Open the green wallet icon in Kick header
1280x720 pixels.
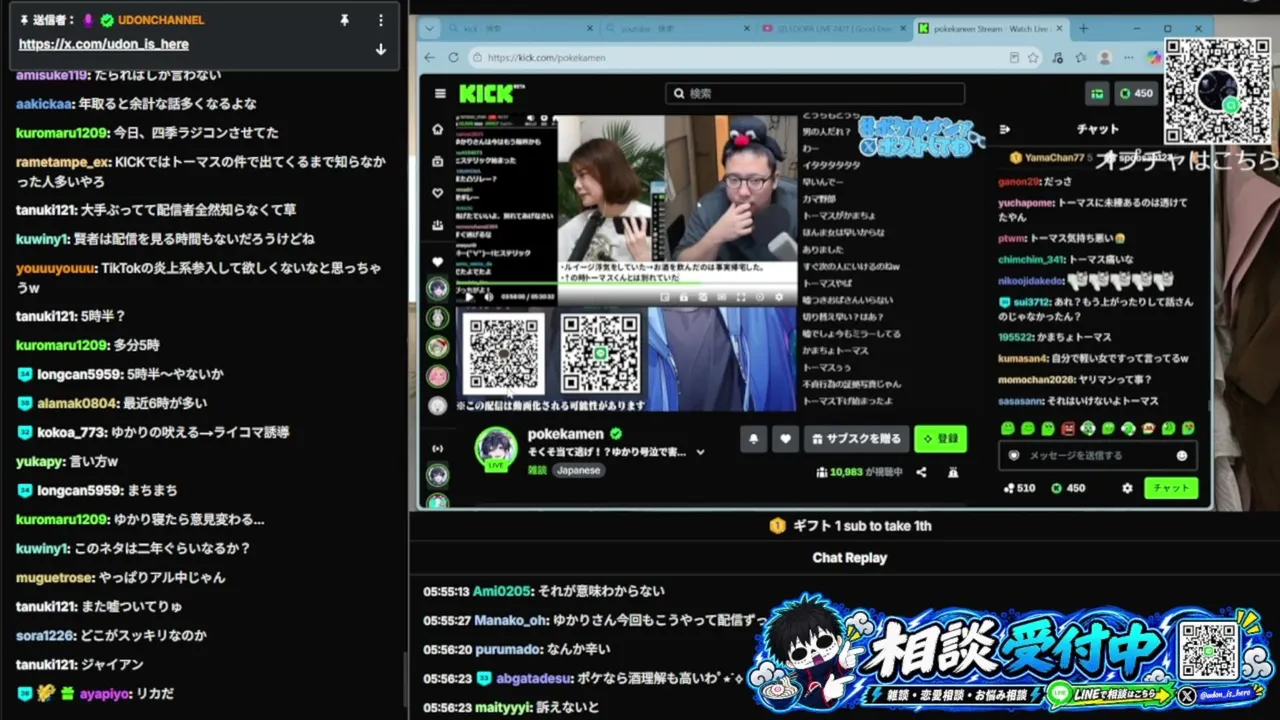(x=1097, y=94)
